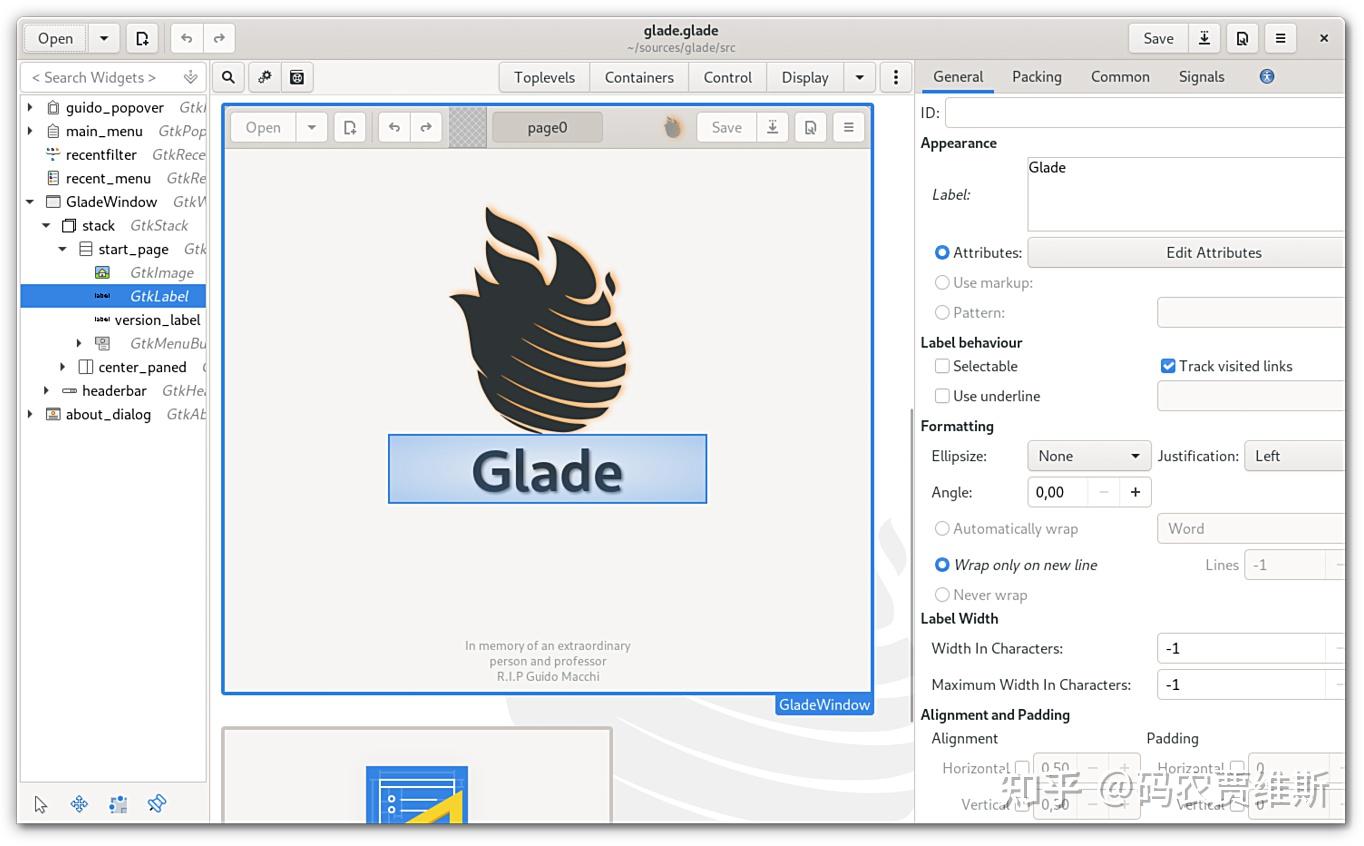Select the Never wrap radio option
Viewport: 1364px width, 846px height.
coord(942,595)
